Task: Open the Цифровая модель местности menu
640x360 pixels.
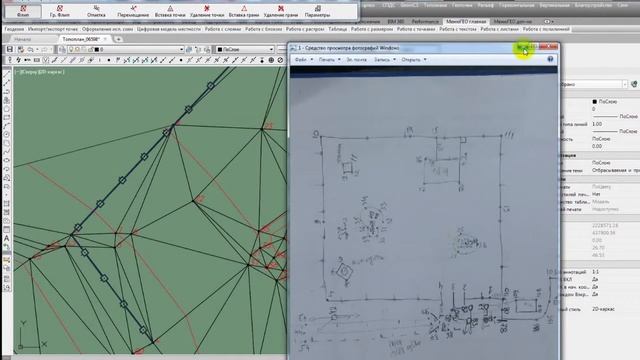Action: (x=169, y=29)
